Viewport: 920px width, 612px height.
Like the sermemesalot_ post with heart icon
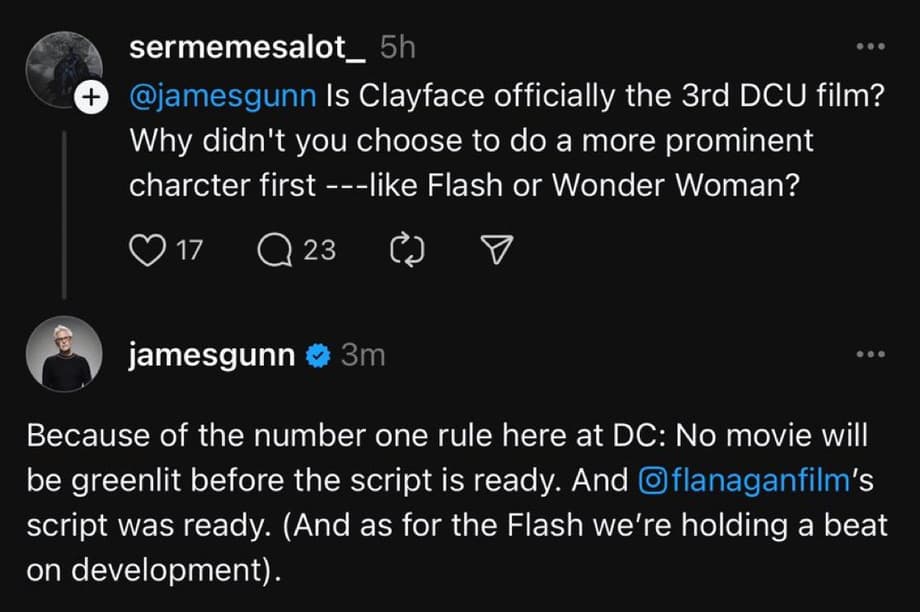(x=148, y=250)
